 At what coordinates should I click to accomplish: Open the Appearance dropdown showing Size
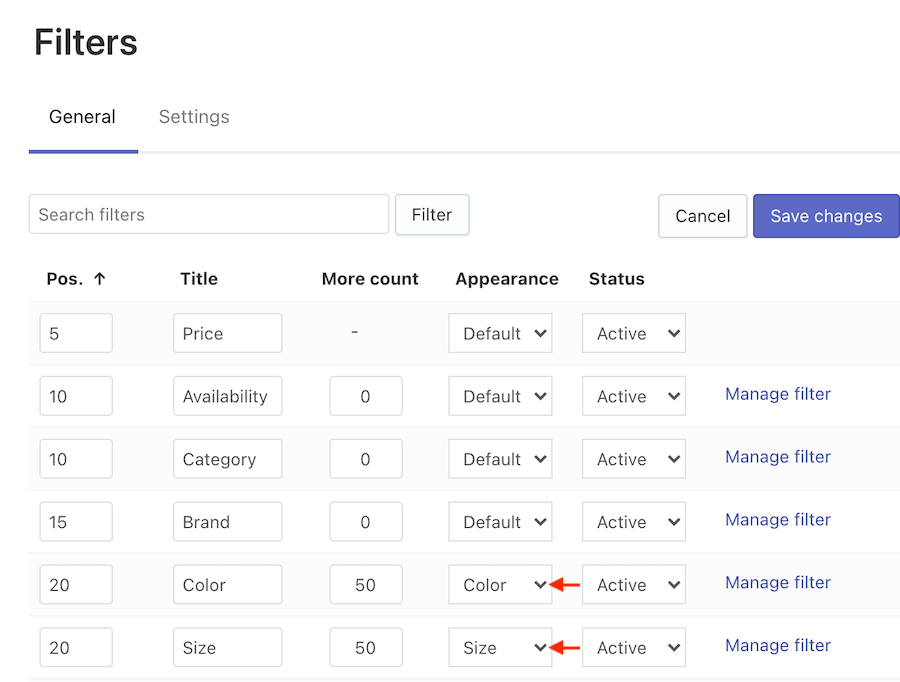500,647
